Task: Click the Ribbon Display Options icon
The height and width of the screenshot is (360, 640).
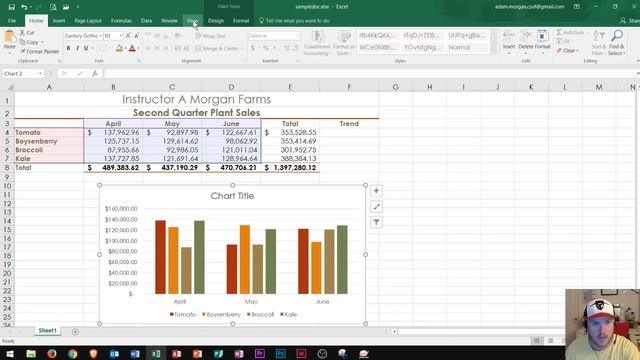Action: point(577,7)
